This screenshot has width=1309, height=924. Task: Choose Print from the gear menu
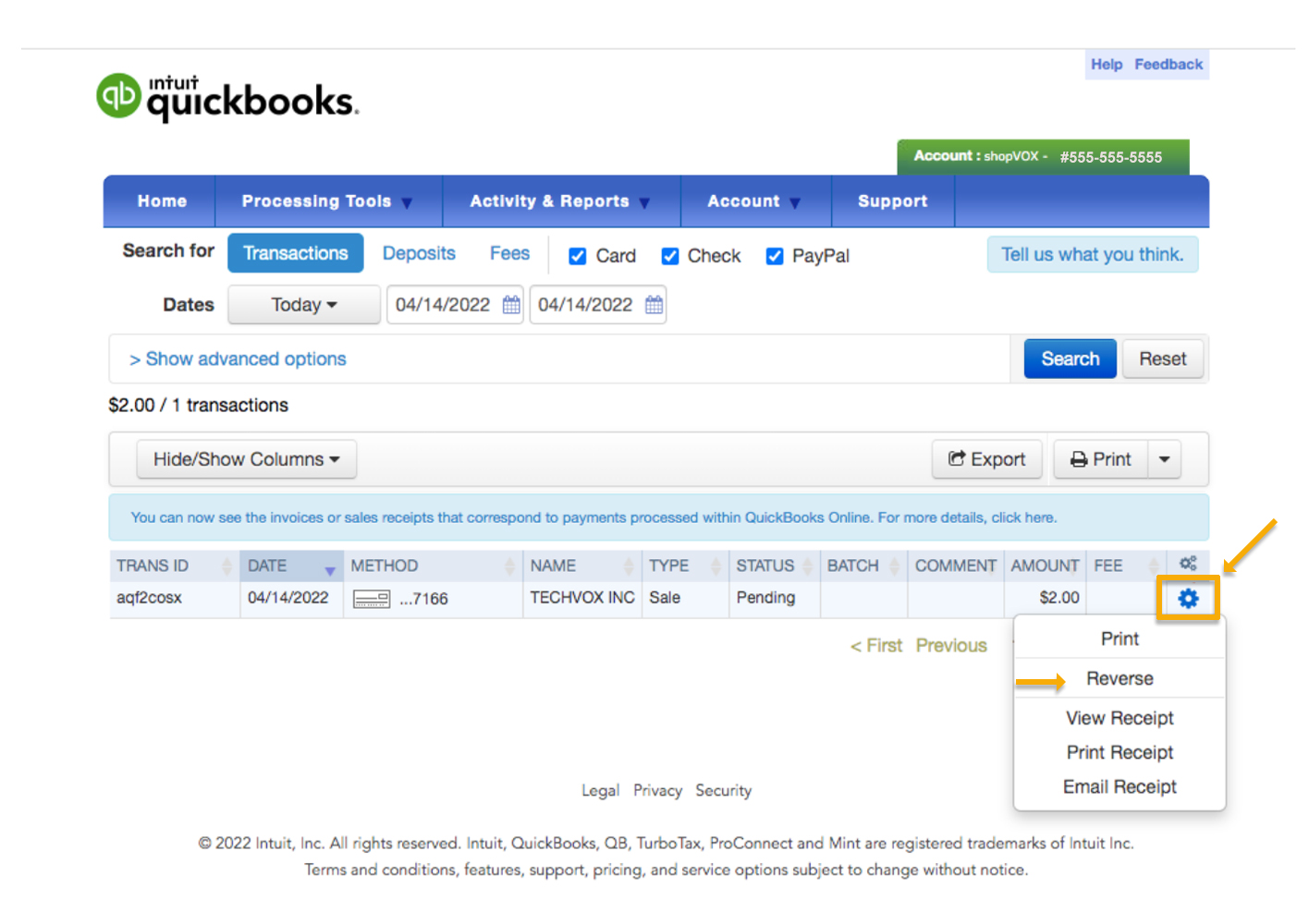point(1119,638)
